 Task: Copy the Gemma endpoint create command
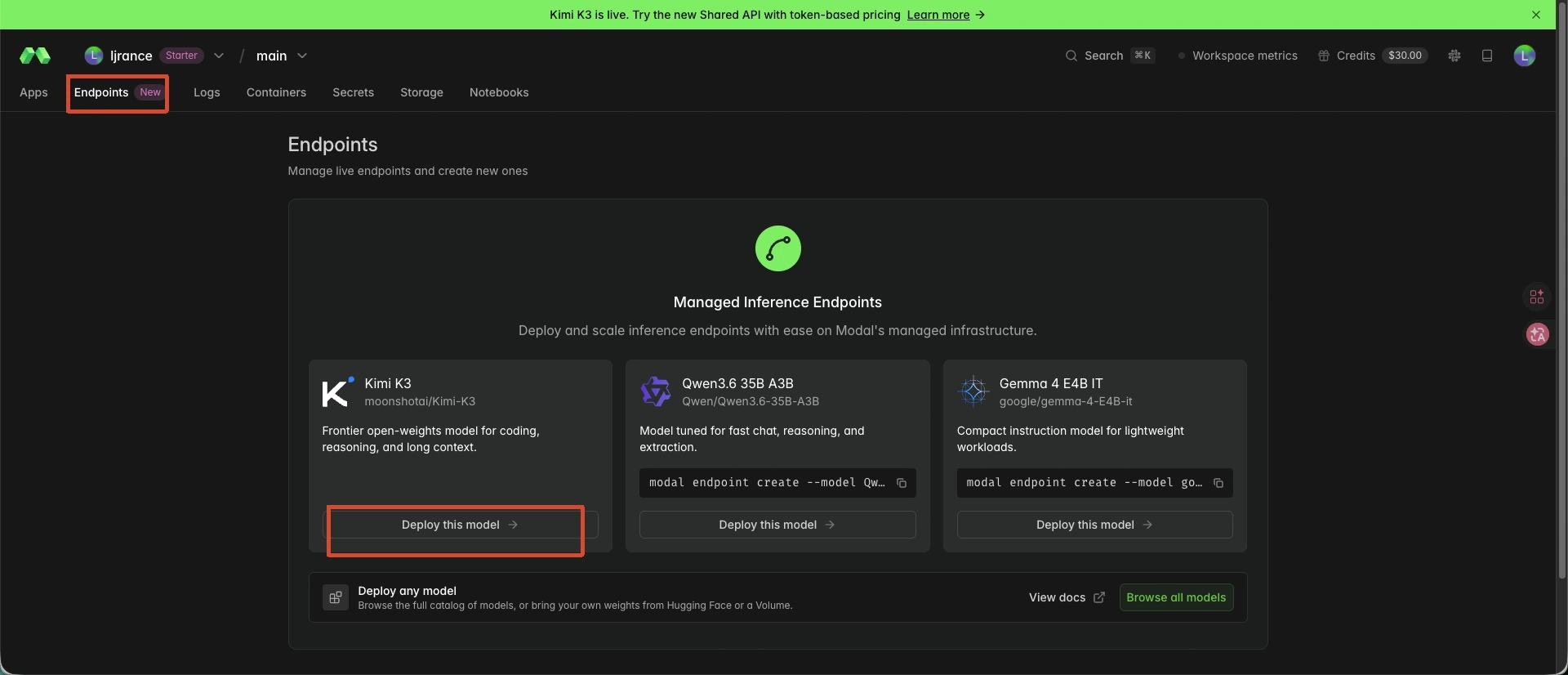point(1218,483)
